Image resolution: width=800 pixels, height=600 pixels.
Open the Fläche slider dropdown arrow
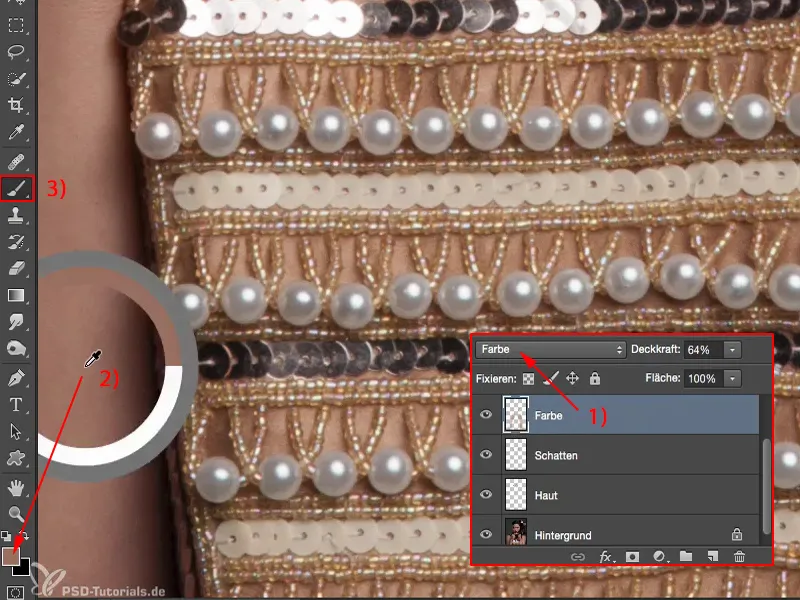[x=733, y=379]
